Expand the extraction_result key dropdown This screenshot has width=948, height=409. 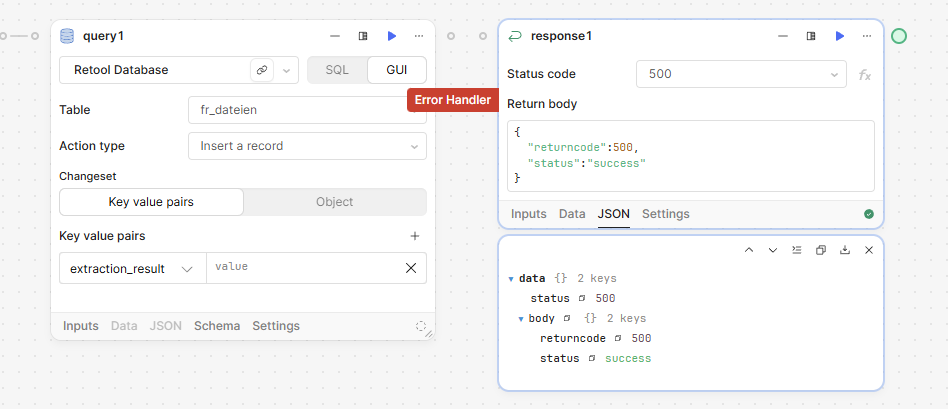[131, 268]
